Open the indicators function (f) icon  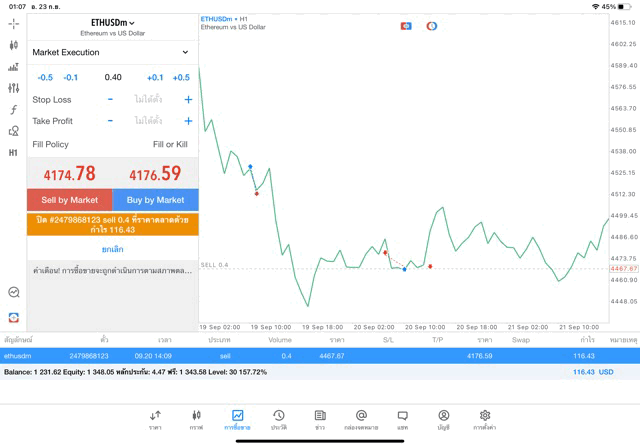point(13,110)
